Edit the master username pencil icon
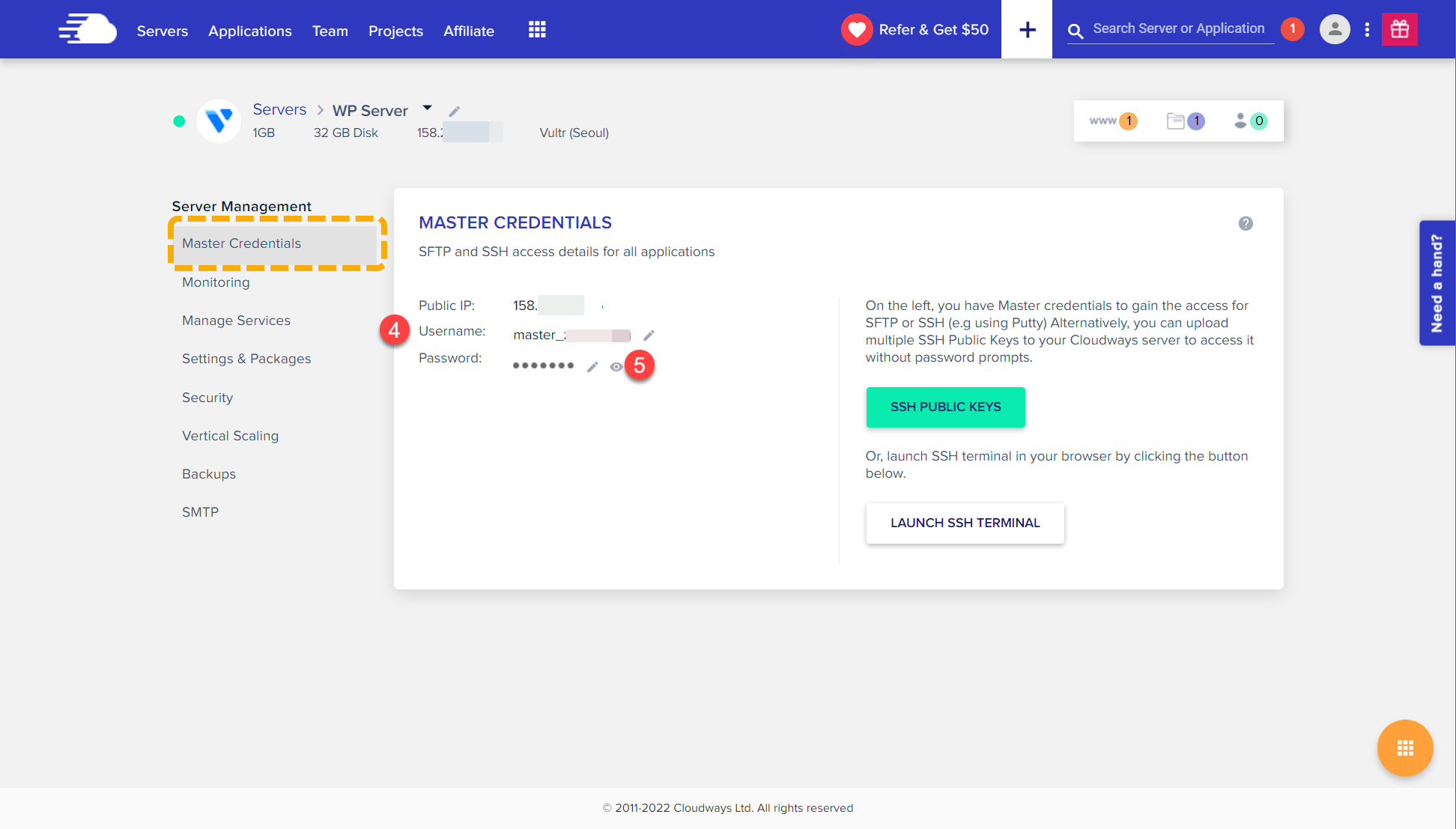Screen dimensions: 1456x829 (649, 335)
